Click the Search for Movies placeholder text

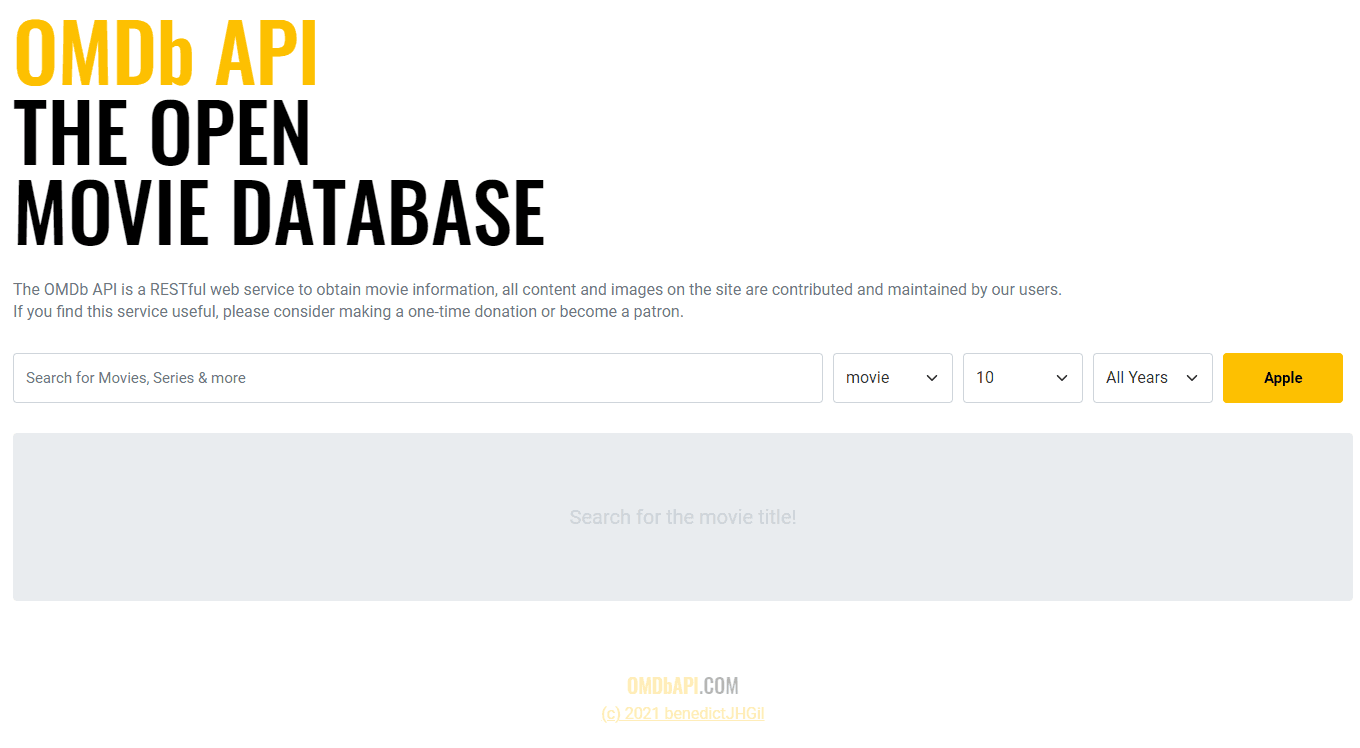tap(135, 377)
